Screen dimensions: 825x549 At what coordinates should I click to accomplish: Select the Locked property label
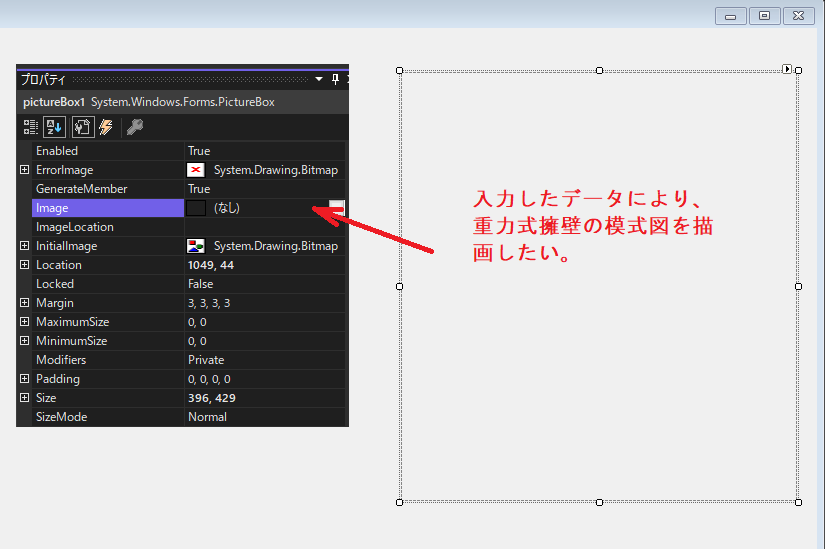click(x=55, y=284)
